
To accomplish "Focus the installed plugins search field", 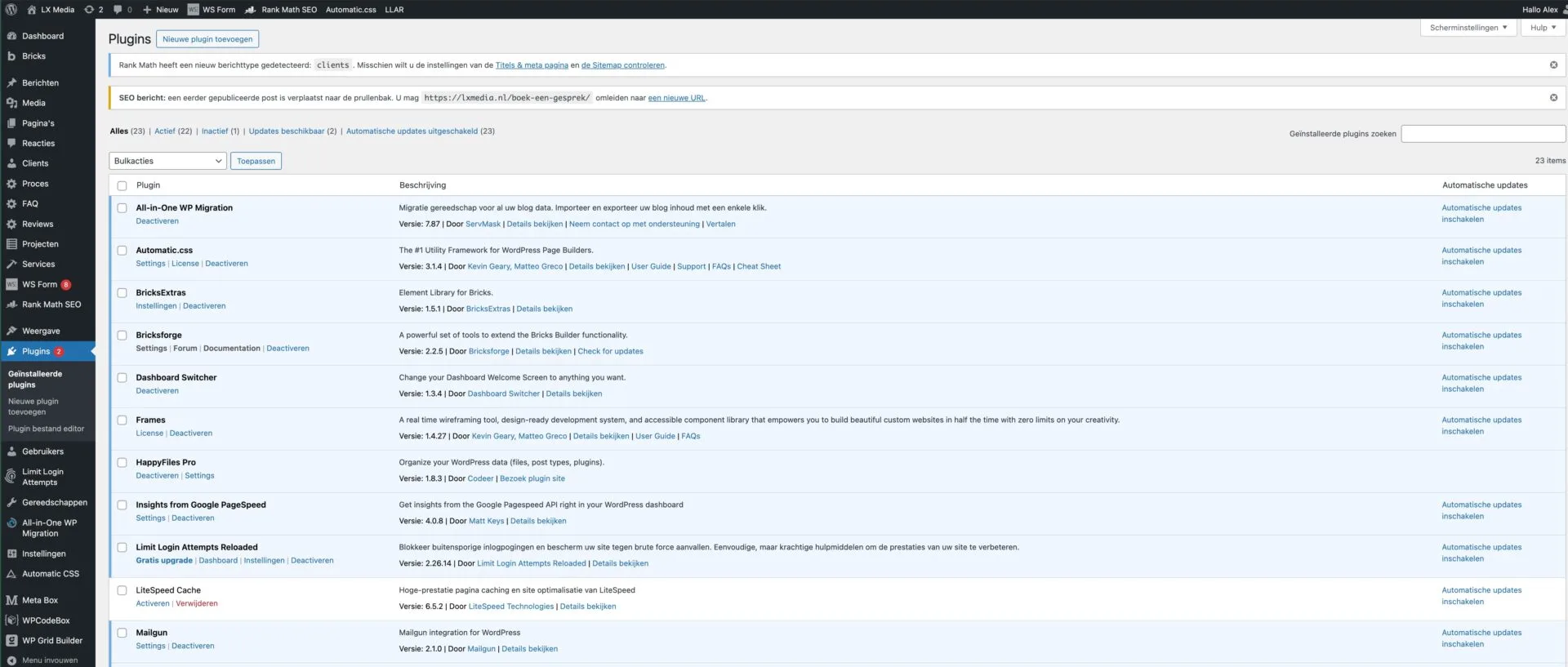I will 1483,134.
